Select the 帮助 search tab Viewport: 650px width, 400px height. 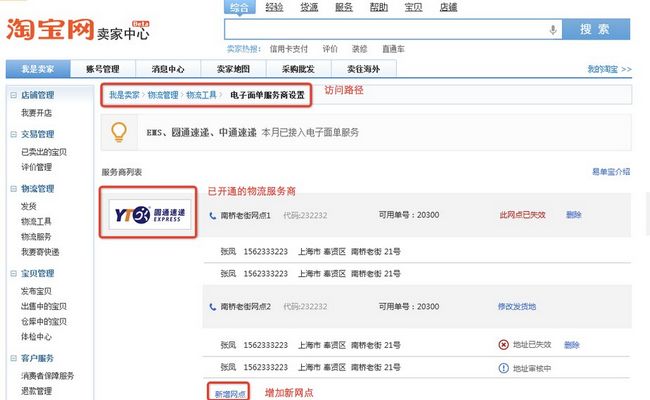click(x=378, y=7)
